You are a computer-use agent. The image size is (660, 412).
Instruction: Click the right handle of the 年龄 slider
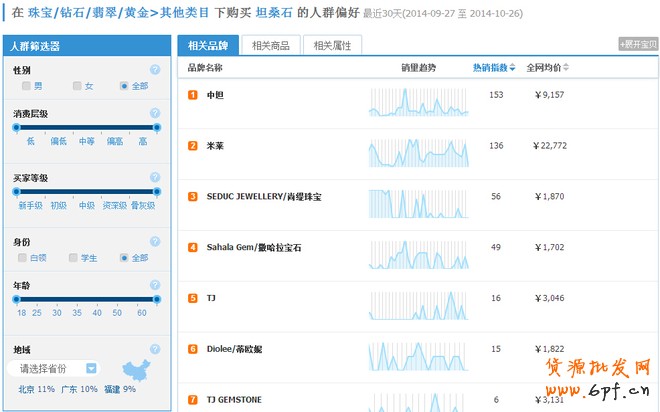point(157,299)
